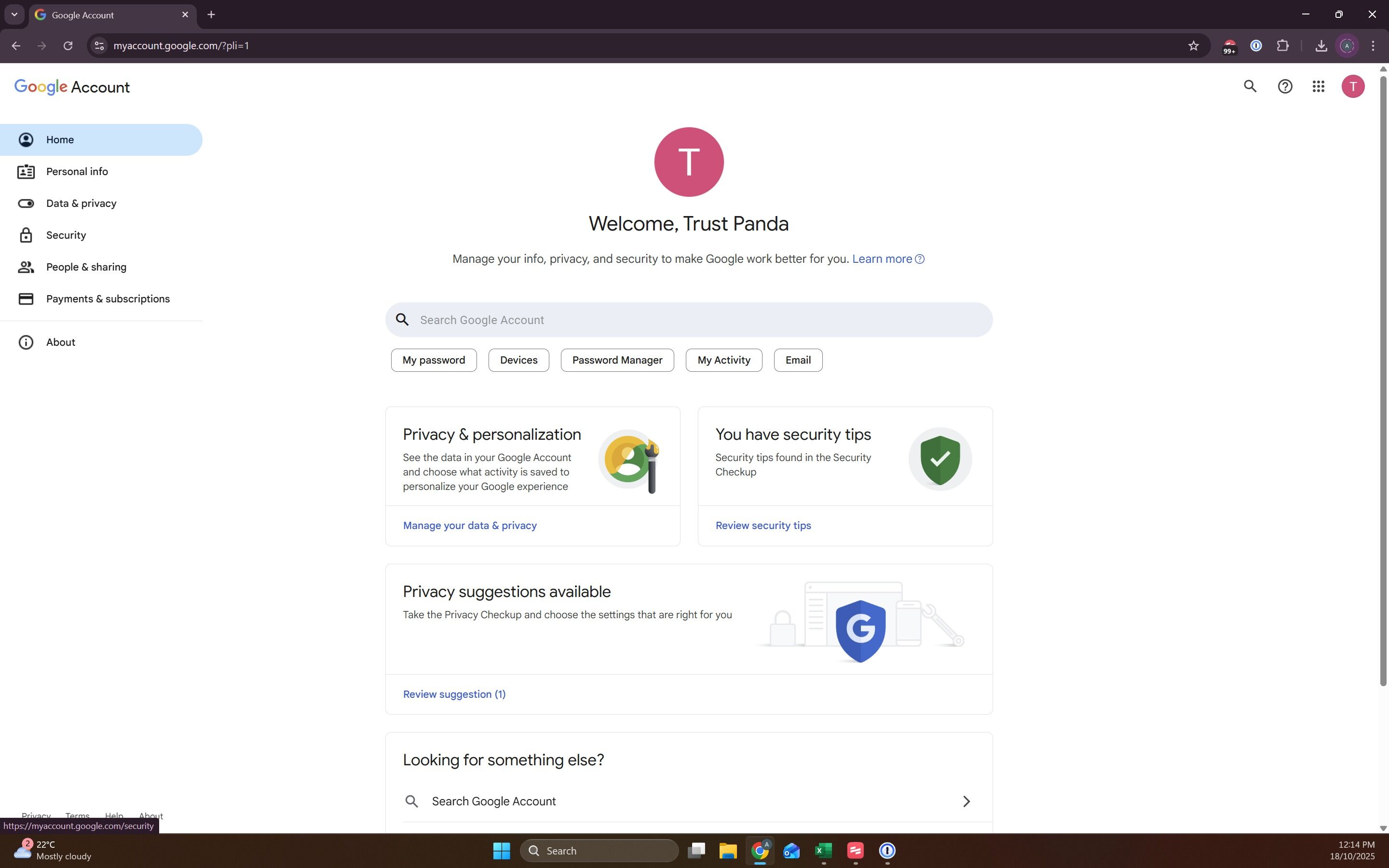This screenshot has width=1389, height=868.
Task: Bookmark this page with star icon
Action: tap(1193, 46)
